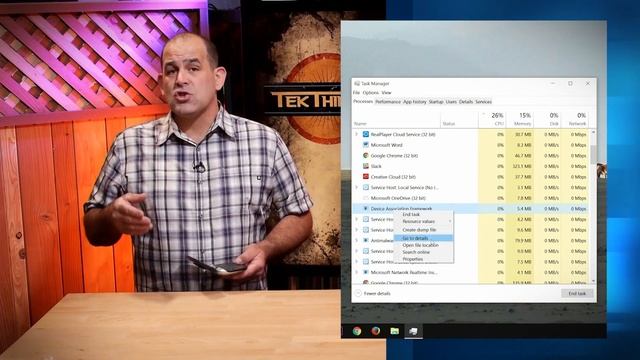The height and width of the screenshot is (360, 640).
Task: Open the File menu
Action: coord(356,93)
